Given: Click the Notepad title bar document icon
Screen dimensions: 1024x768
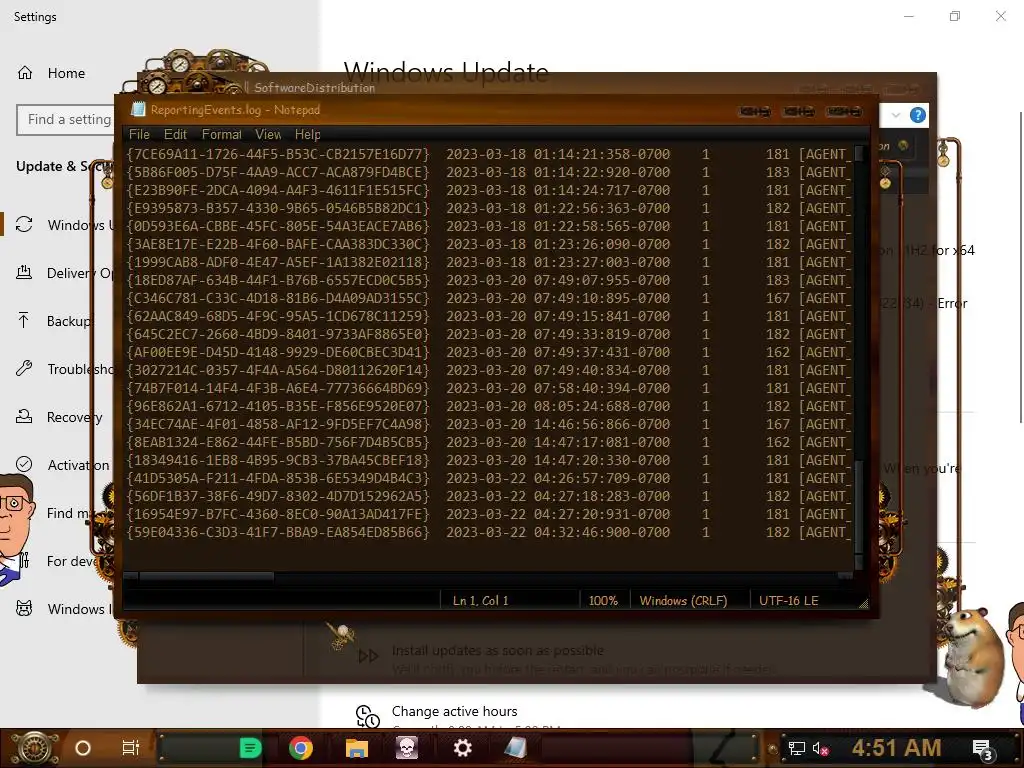Looking at the screenshot, I should click(138, 109).
